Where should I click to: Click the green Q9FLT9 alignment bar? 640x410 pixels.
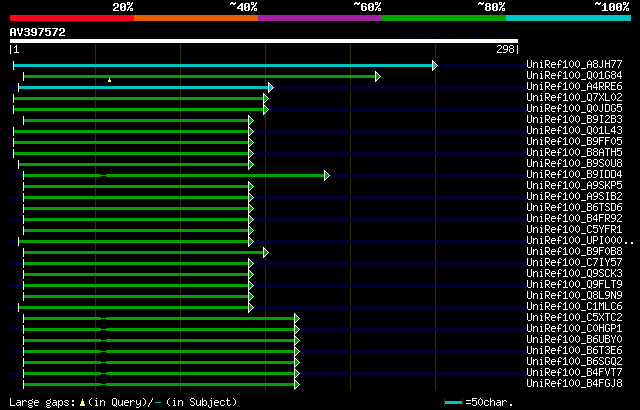tap(136, 286)
